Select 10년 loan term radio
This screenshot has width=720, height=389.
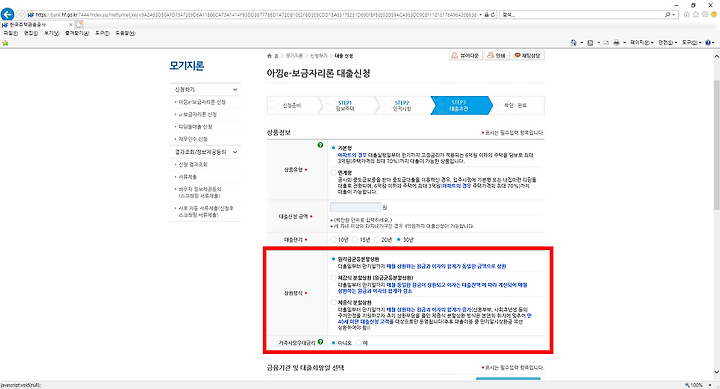click(333, 240)
